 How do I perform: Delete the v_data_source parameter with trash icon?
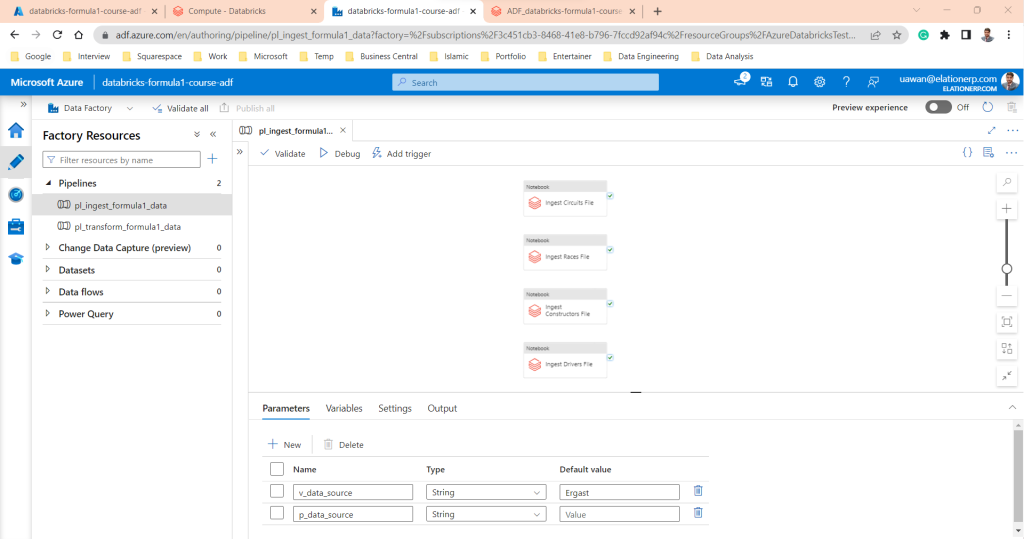tap(698, 491)
